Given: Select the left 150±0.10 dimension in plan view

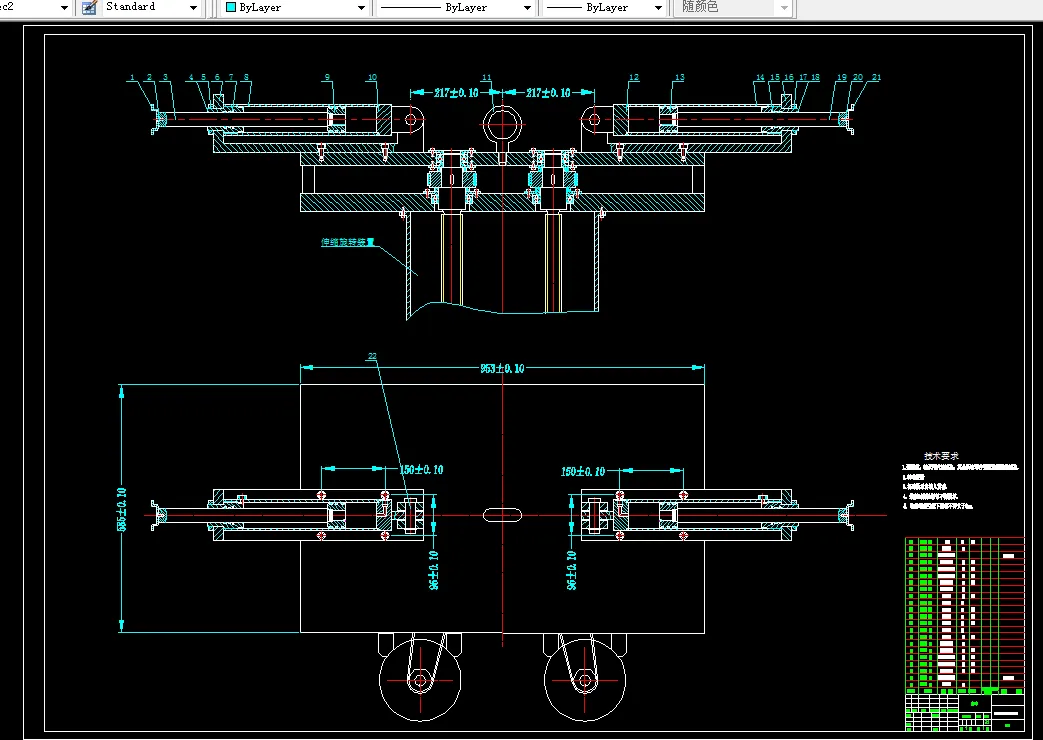Looking at the screenshot, I should [421, 469].
